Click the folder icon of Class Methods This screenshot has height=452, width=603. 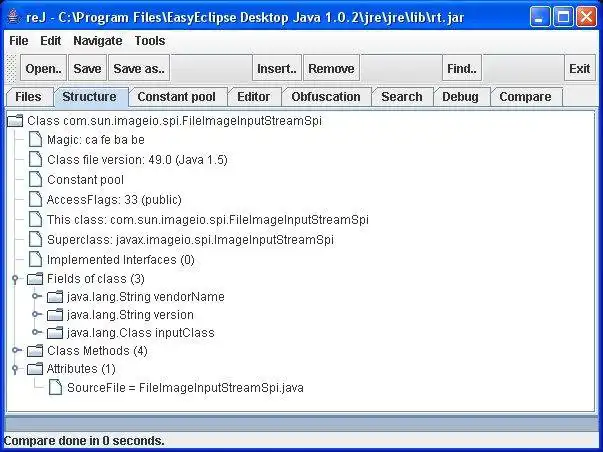35,350
